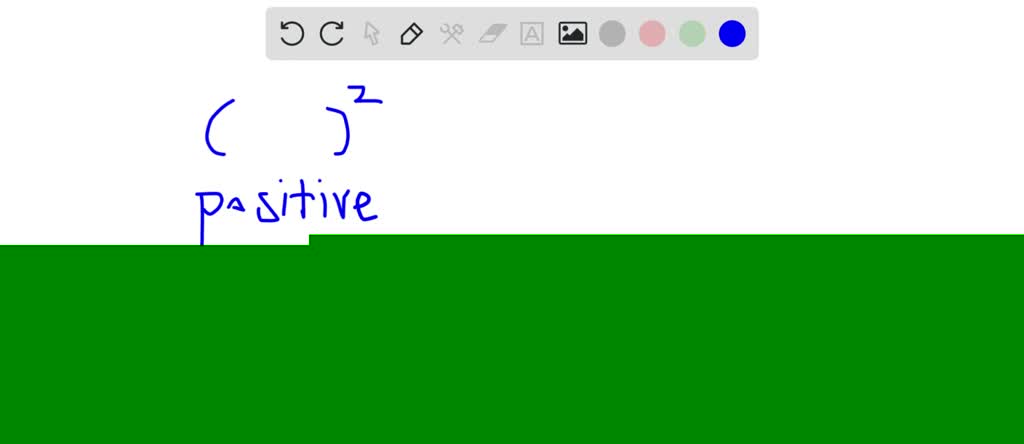1024x444 pixels.
Task: Undo the last stroke
Action: click(x=291, y=33)
